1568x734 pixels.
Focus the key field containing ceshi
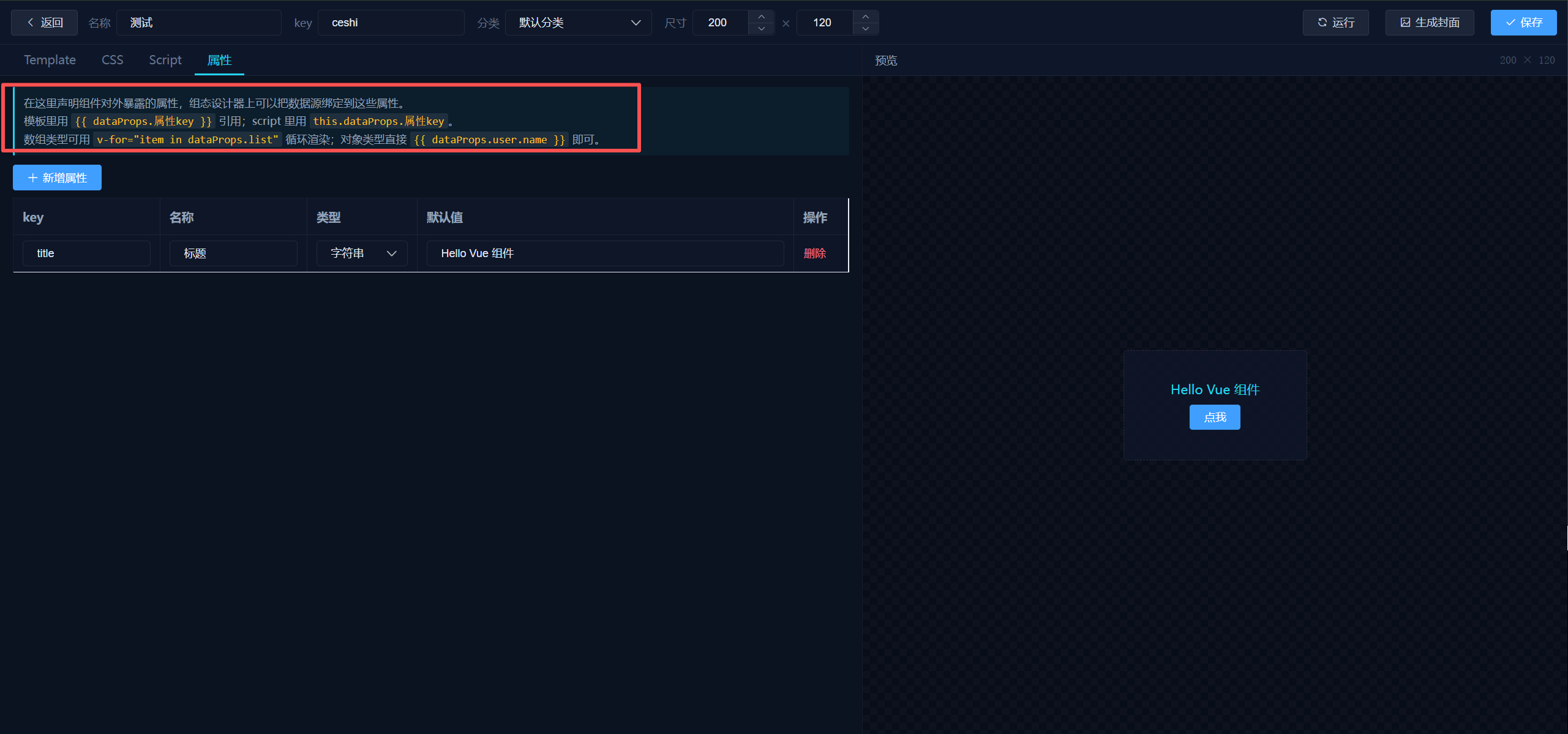tap(391, 23)
